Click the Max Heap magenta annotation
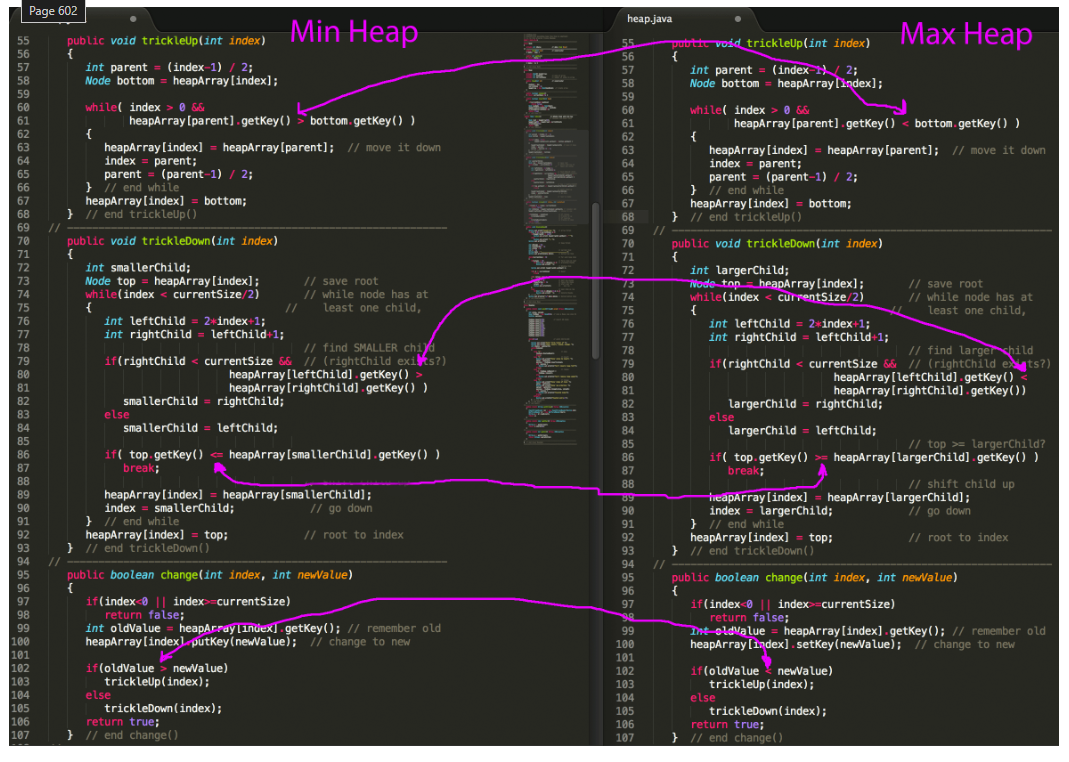The image size is (1069, 762). click(x=966, y=34)
